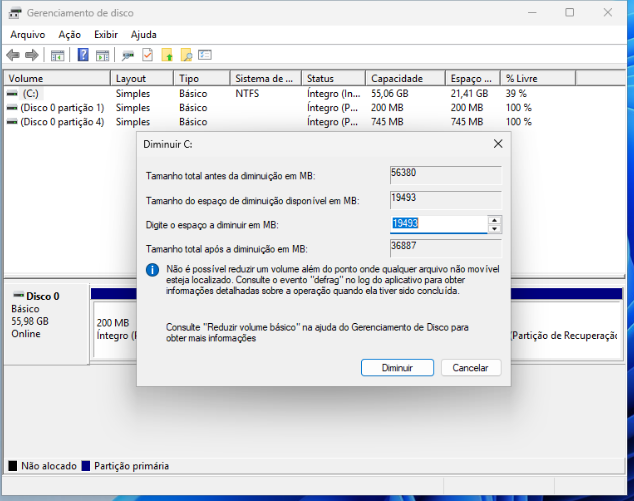Select the Partição de Recuperação block

pyautogui.click(x=566, y=330)
